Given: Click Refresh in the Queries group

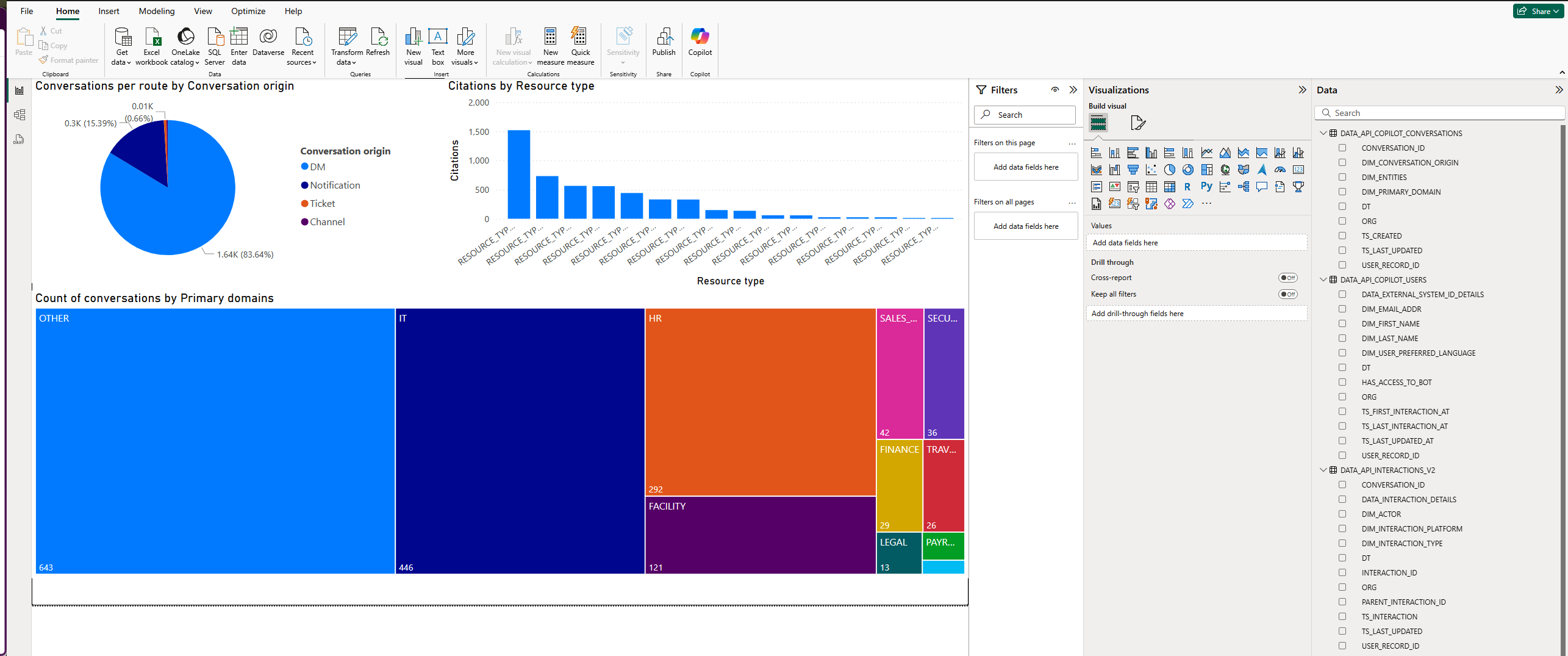Looking at the screenshot, I should [378, 42].
